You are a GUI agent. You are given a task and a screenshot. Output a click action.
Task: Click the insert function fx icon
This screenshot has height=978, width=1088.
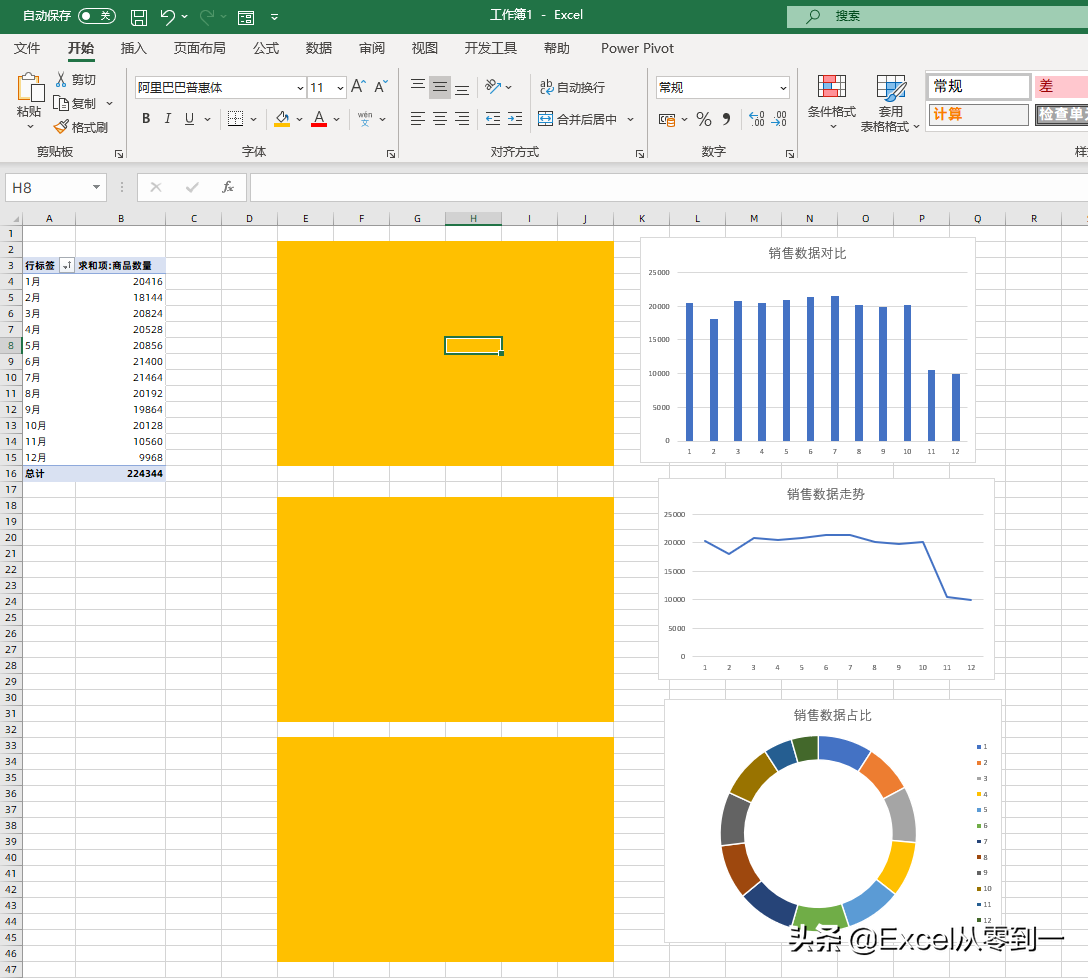click(x=228, y=187)
